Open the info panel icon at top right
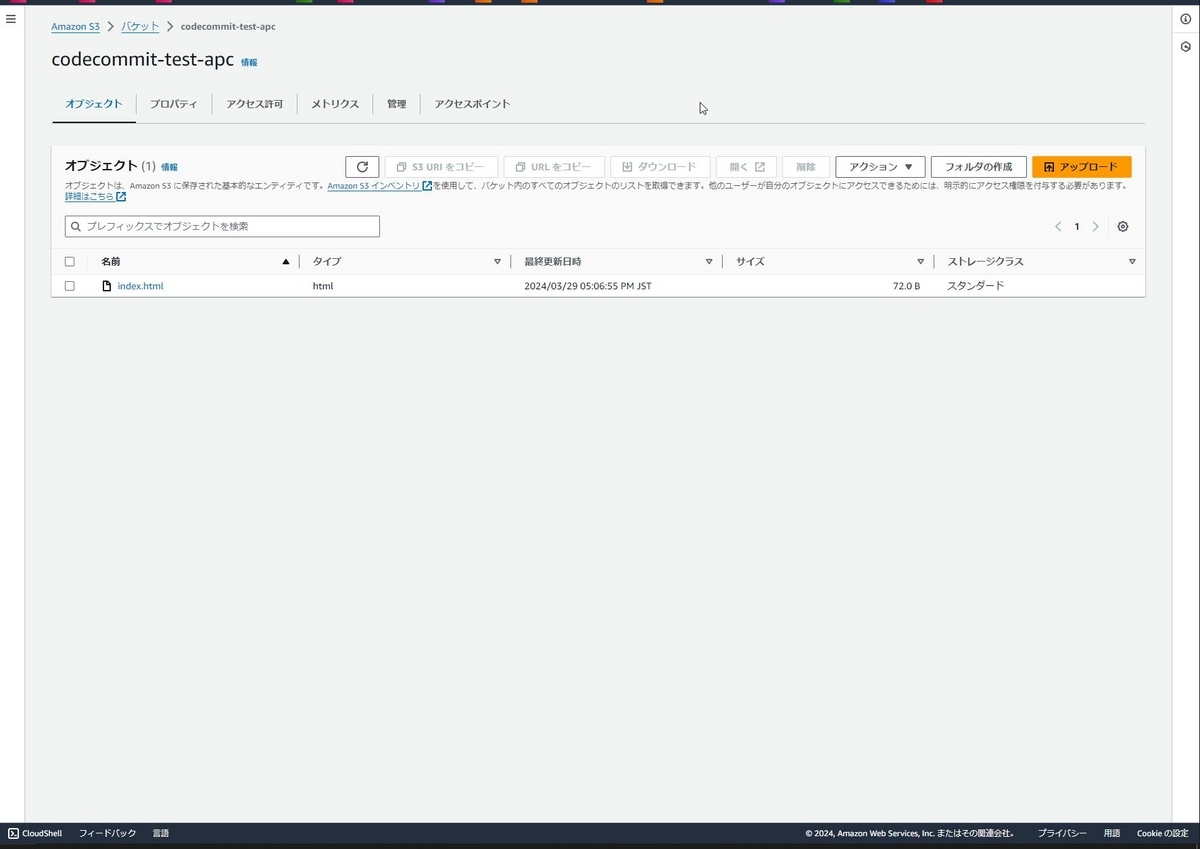This screenshot has height=849, width=1200. click(1185, 19)
